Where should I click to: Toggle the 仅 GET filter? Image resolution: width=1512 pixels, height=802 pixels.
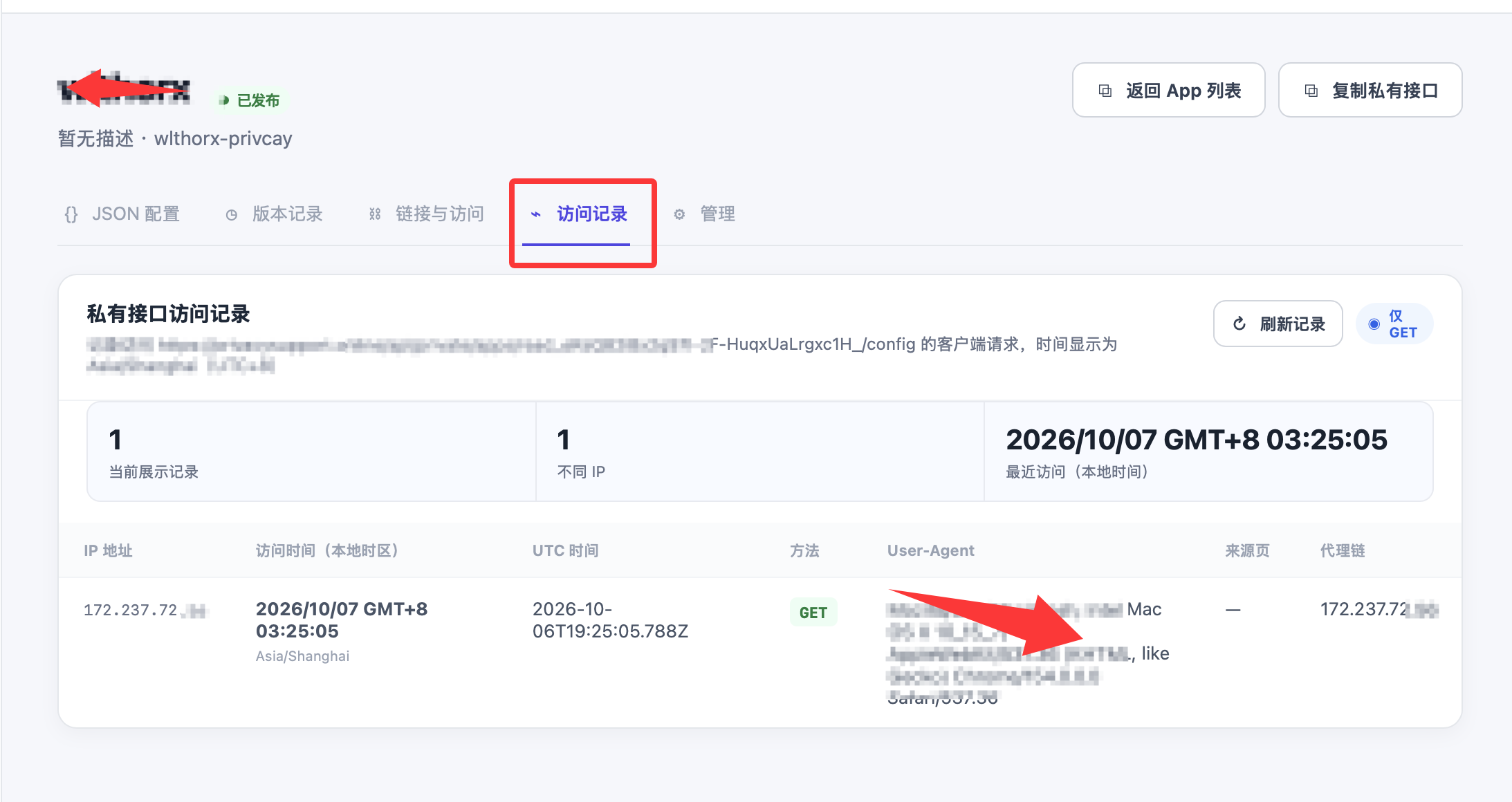(x=1394, y=324)
